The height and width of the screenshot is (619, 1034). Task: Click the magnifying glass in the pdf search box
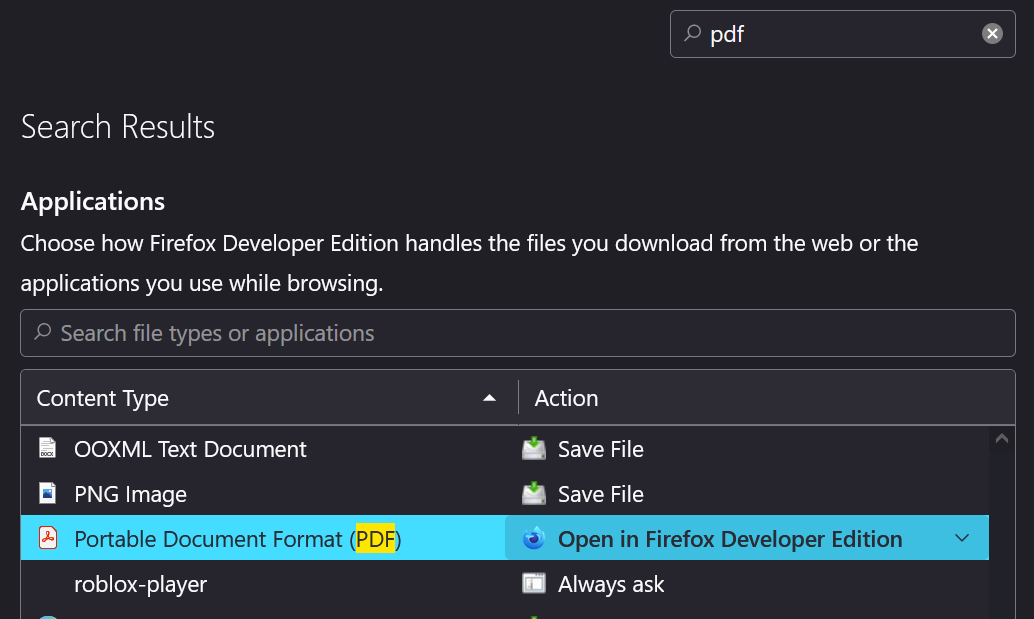coord(691,34)
